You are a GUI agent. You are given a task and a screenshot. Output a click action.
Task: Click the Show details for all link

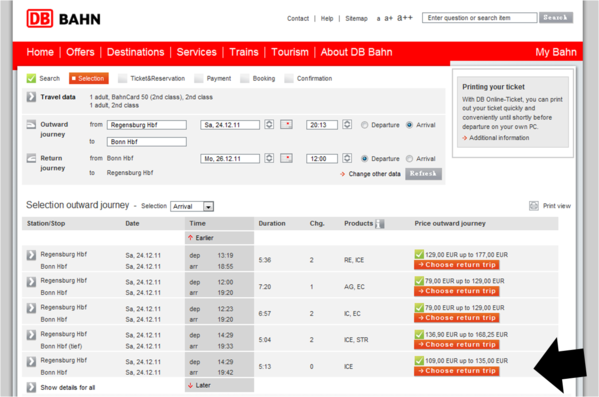(x=68, y=387)
